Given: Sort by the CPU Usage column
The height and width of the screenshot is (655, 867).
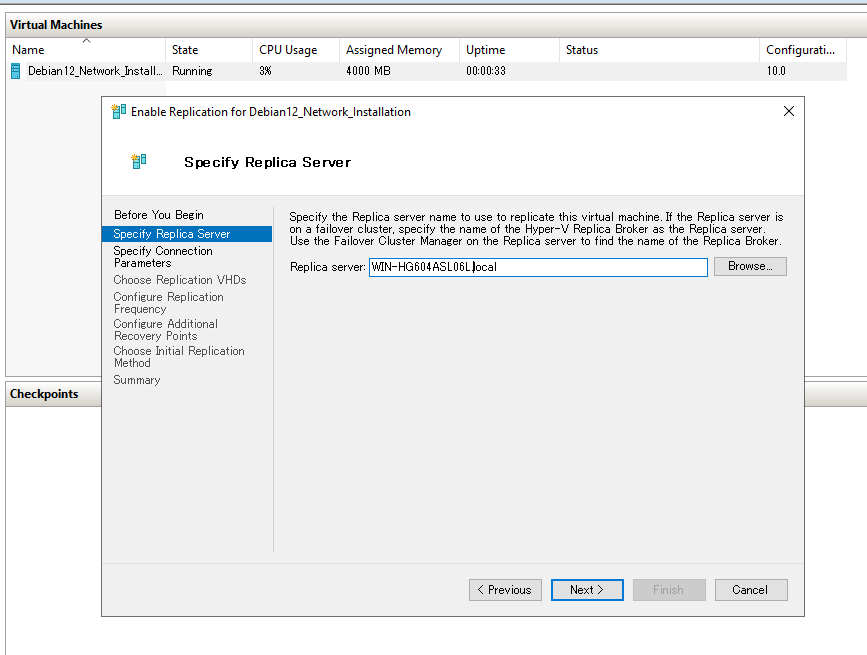Looking at the screenshot, I should tap(295, 50).
